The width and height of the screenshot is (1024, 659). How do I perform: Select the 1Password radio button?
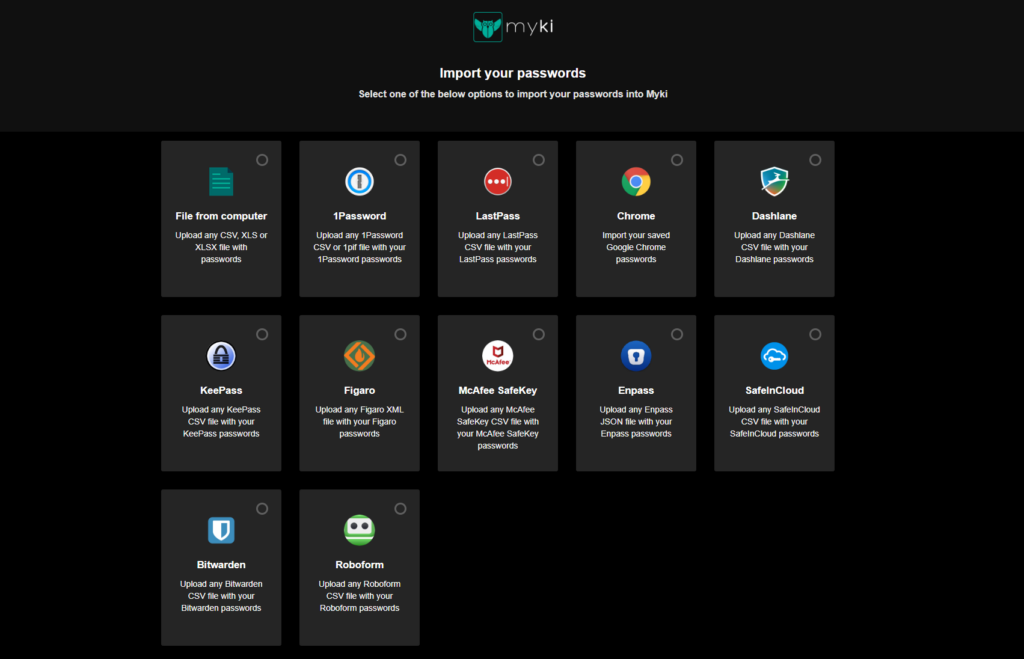point(400,160)
